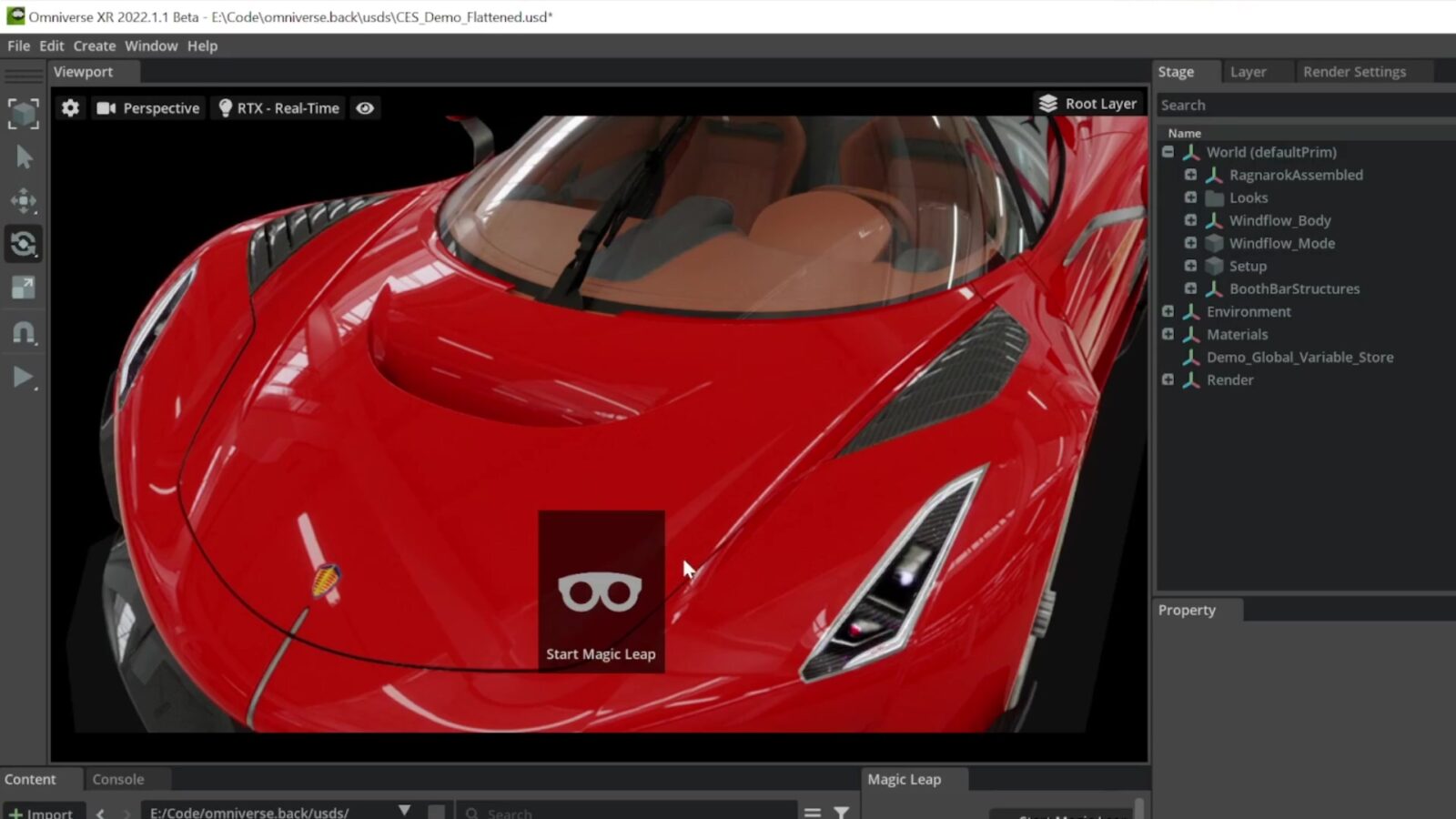Open the Perspective camera dropdown
The image size is (1456, 819).
[x=148, y=108]
